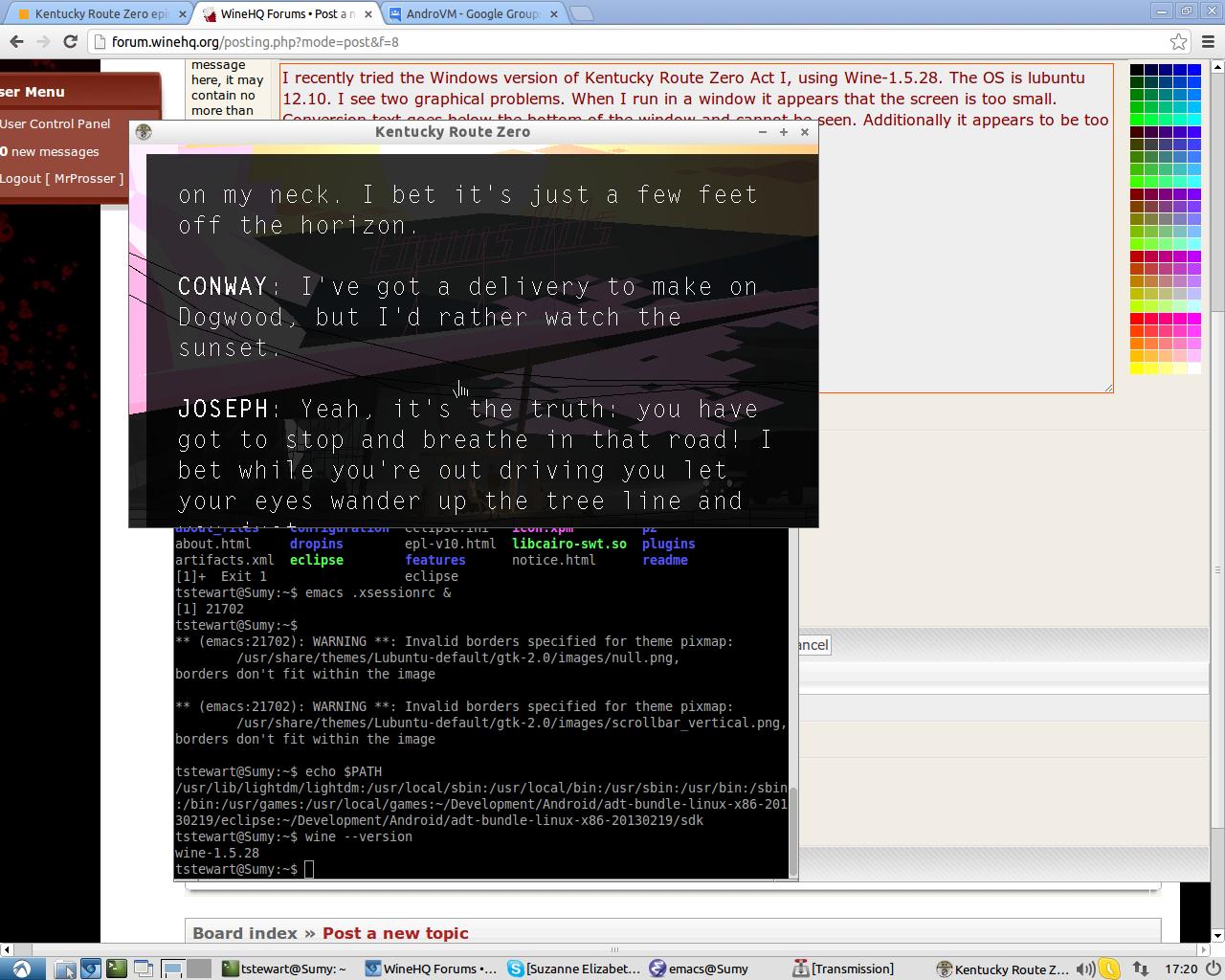Reload the WineHQ forum page

[70, 42]
